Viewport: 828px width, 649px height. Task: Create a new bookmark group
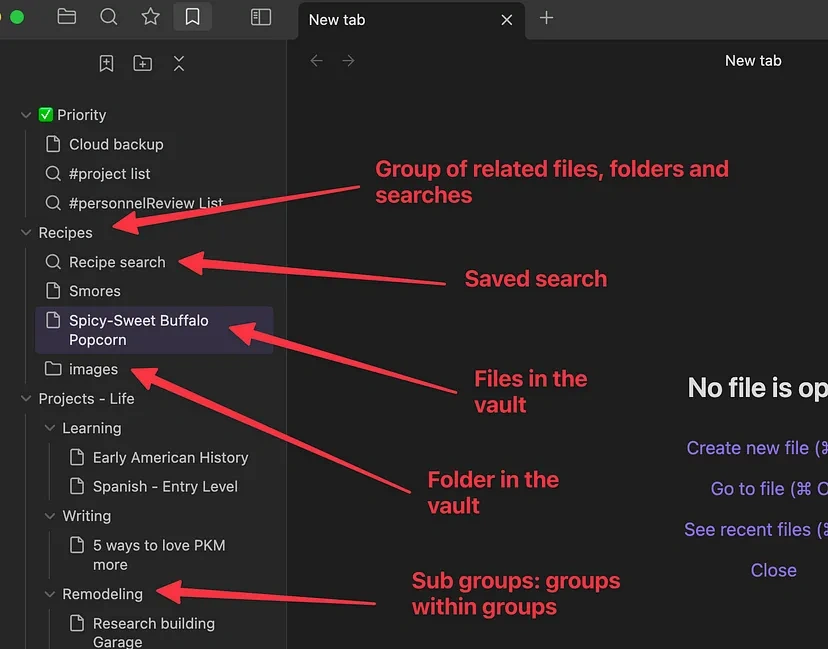click(x=143, y=63)
